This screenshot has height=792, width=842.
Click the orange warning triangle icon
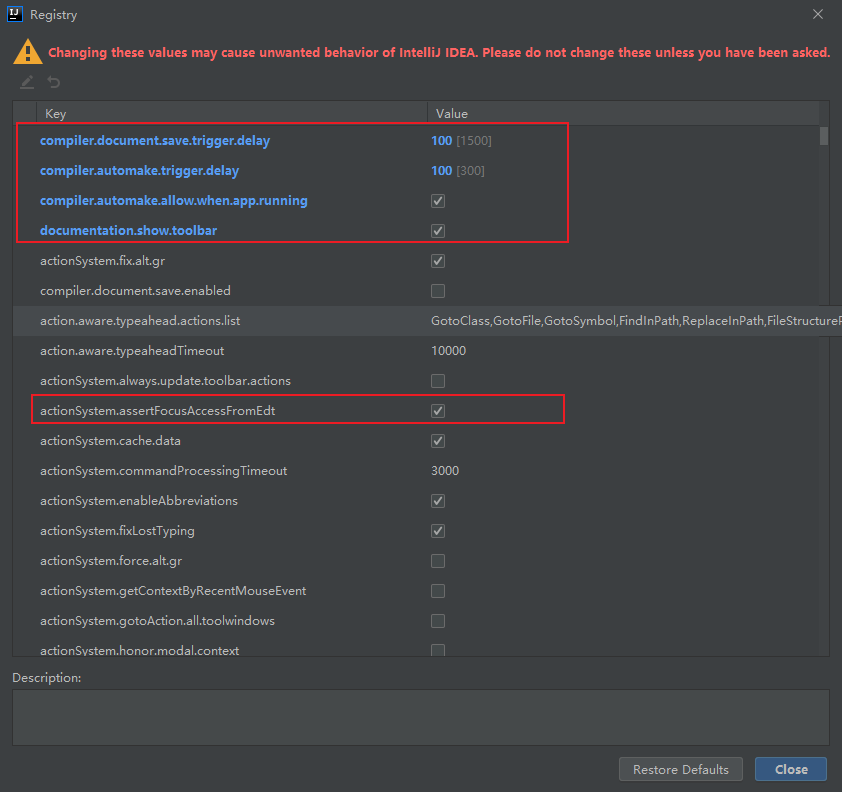[x=27, y=52]
